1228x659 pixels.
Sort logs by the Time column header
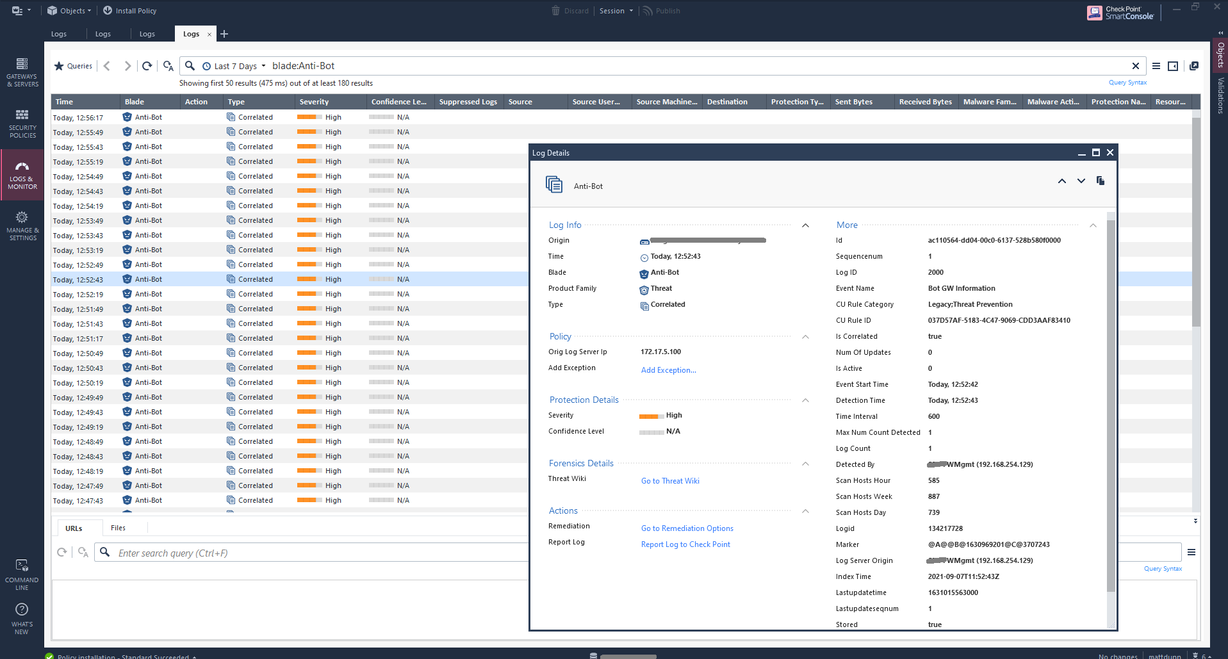click(85, 102)
